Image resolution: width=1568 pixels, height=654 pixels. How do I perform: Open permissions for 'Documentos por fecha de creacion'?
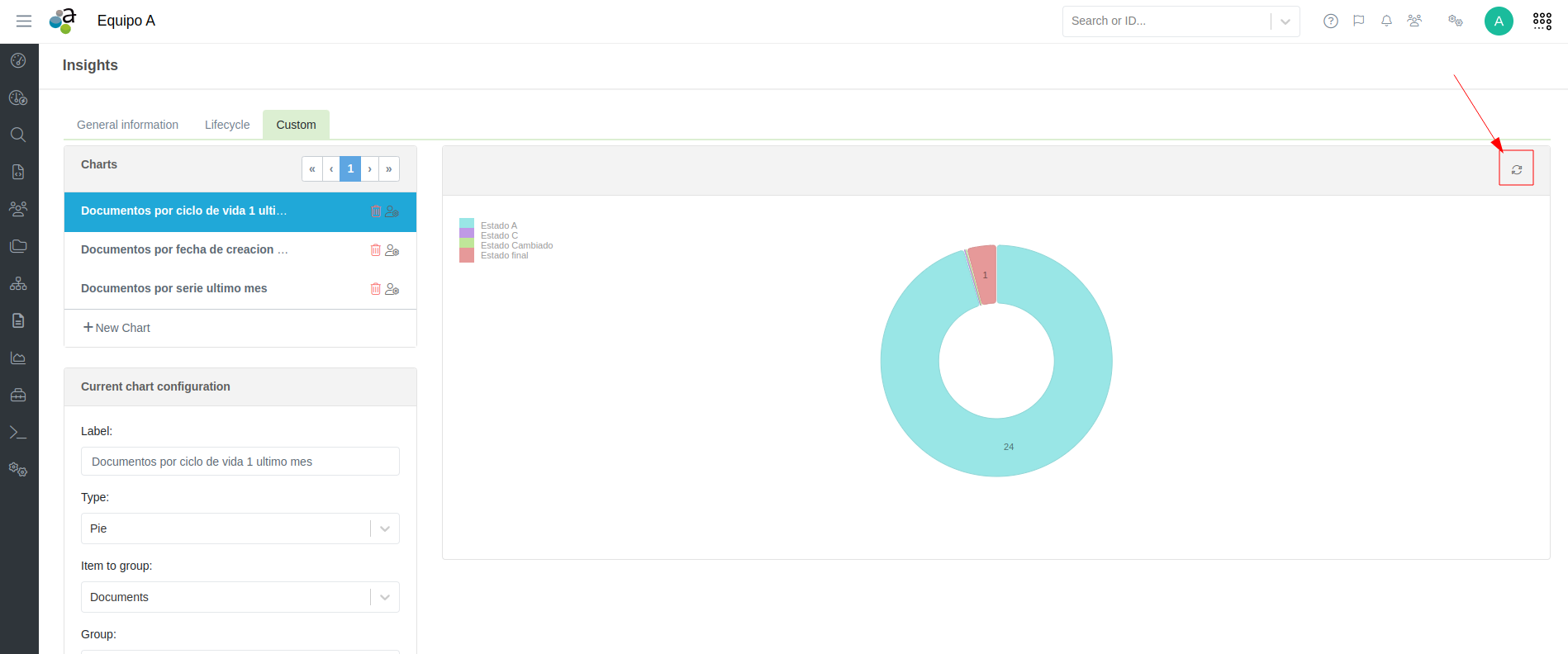(x=392, y=250)
